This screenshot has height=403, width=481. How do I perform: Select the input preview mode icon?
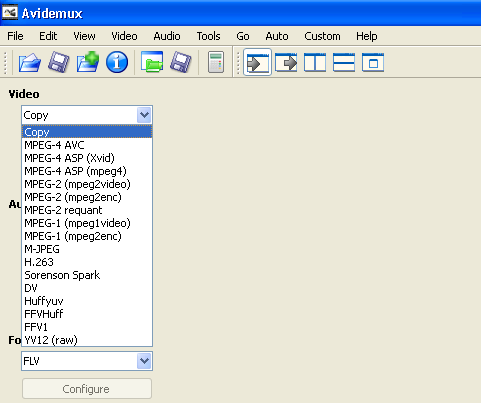[x=257, y=62]
